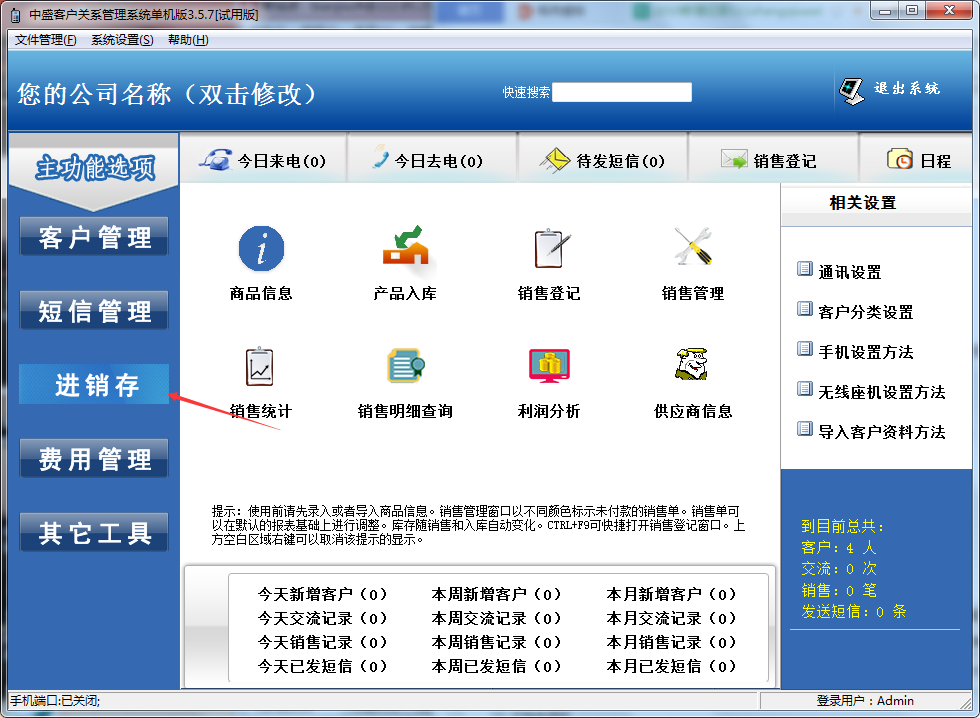980x718 pixels.
Task: Click the 交流: 0 次 statistic
Action: tap(839, 569)
